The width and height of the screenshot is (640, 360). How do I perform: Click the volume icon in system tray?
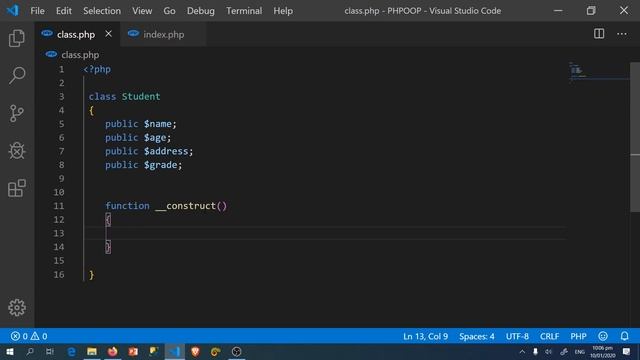549,351
